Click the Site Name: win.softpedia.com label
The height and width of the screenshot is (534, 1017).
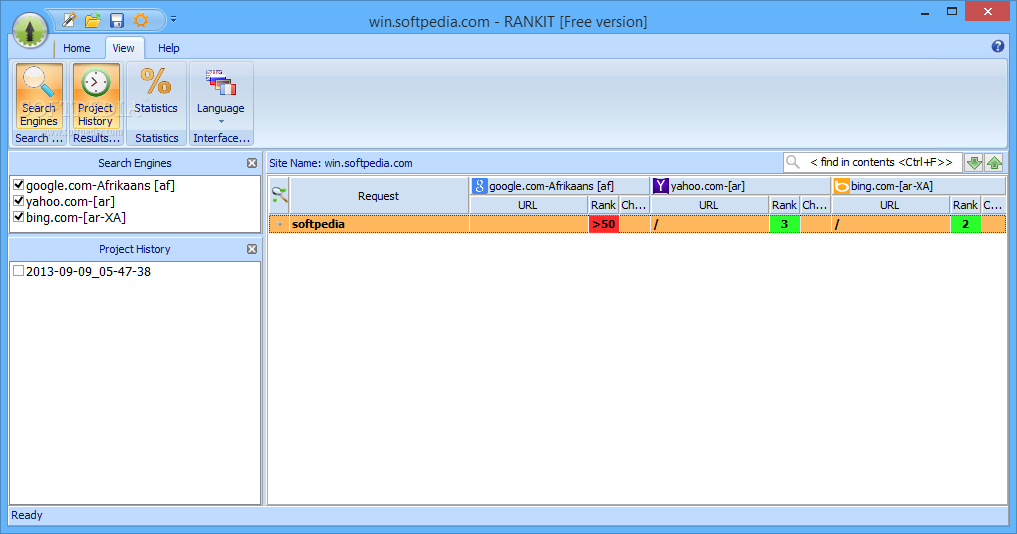click(341, 163)
